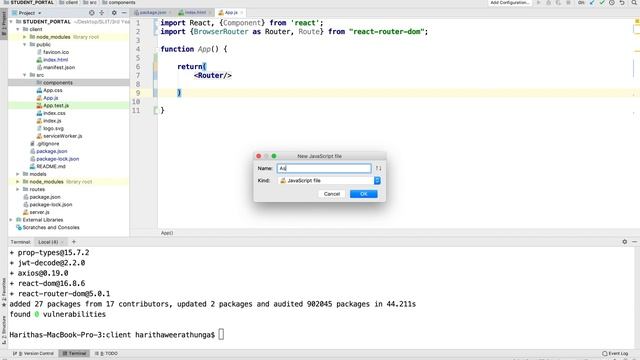Hide terminal panel using minus icon
This screenshot has height=360, width=640.
tap(634, 242)
